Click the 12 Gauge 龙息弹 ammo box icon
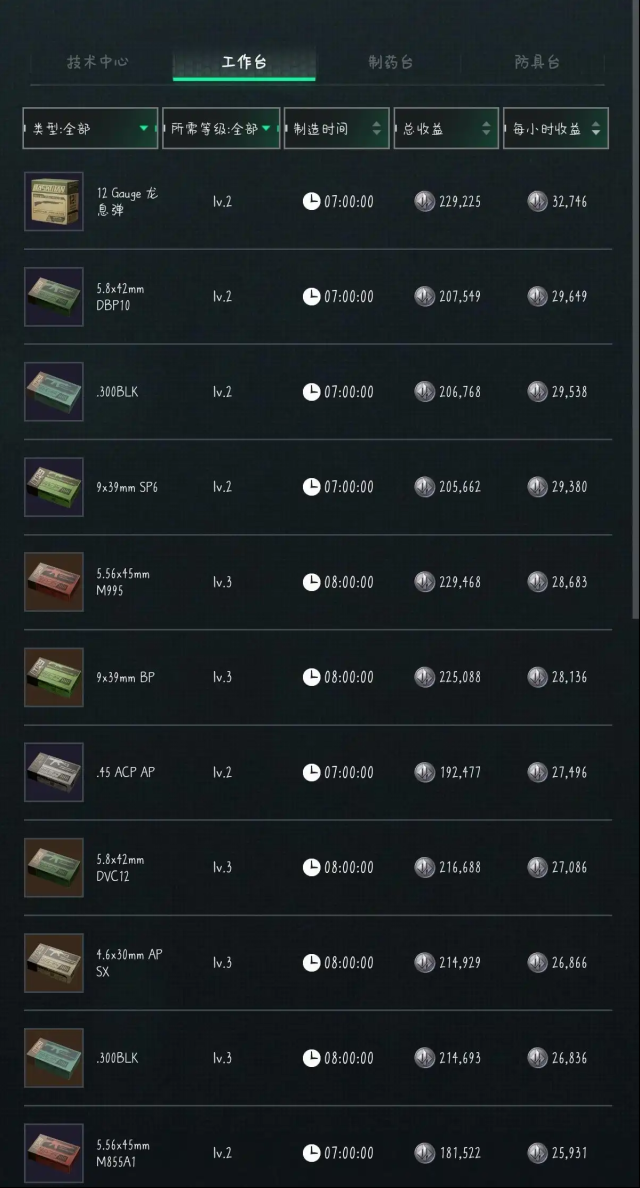This screenshot has height=1188, width=640. pos(54,202)
